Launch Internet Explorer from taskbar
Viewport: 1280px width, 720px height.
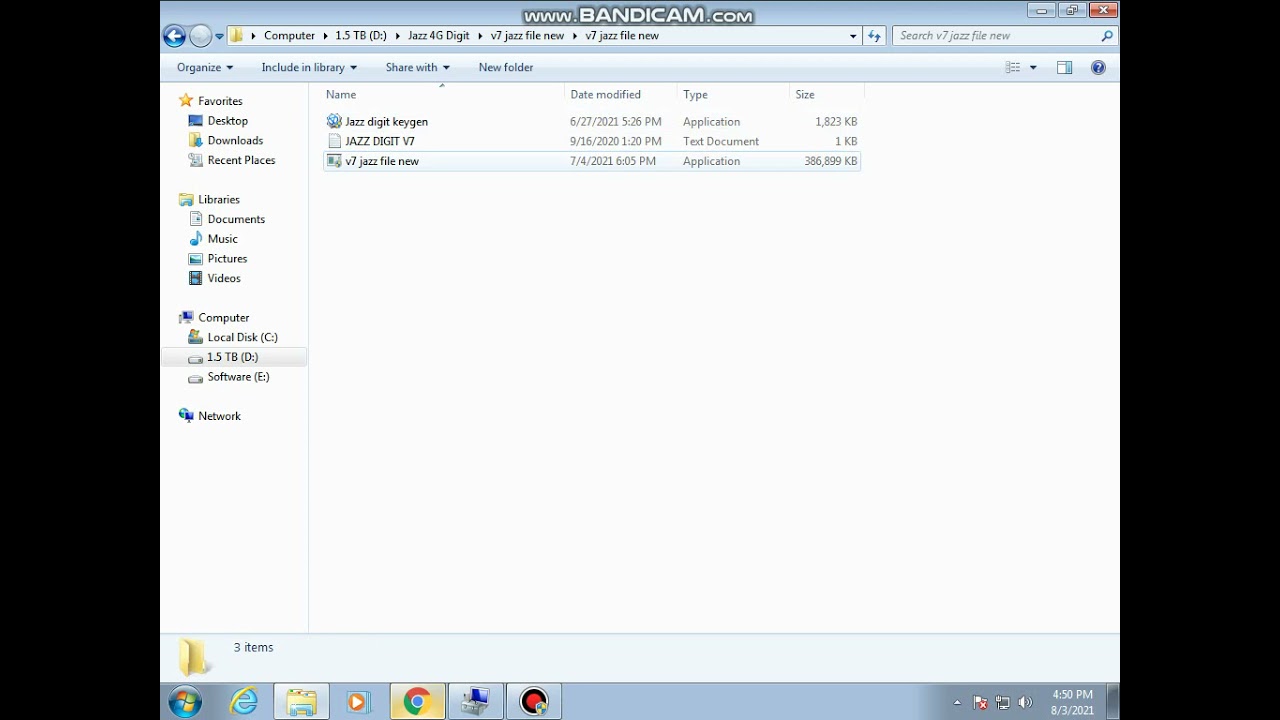[x=243, y=702]
